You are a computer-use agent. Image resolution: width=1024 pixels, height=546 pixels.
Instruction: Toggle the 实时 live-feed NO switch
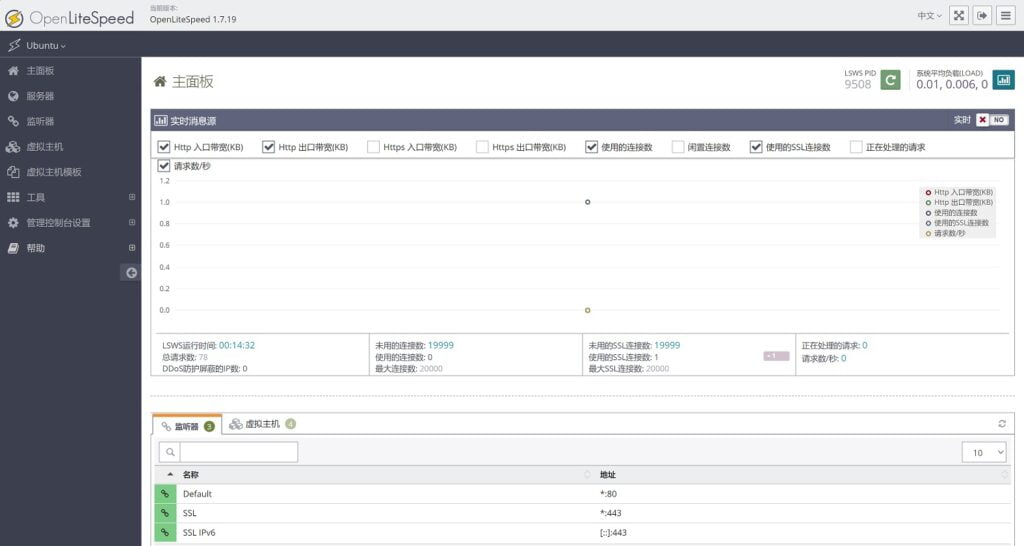click(991, 120)
